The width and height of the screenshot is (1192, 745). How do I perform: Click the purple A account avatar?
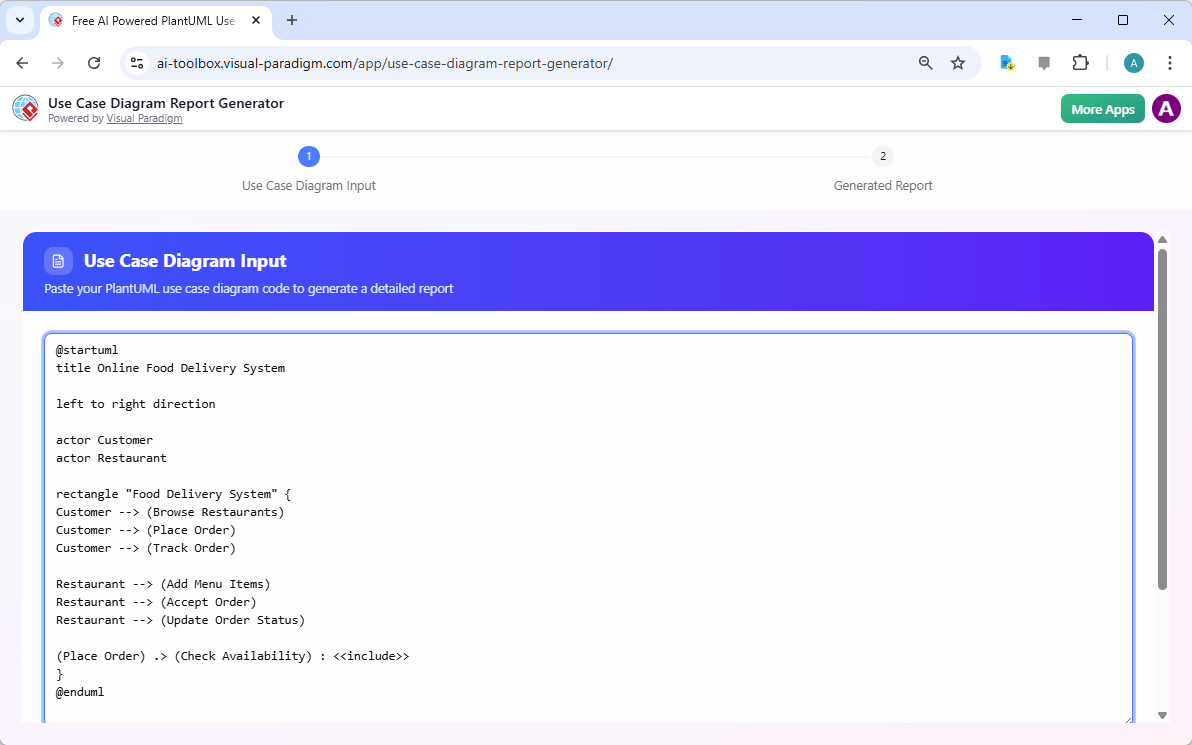(x=1166, y=108)
